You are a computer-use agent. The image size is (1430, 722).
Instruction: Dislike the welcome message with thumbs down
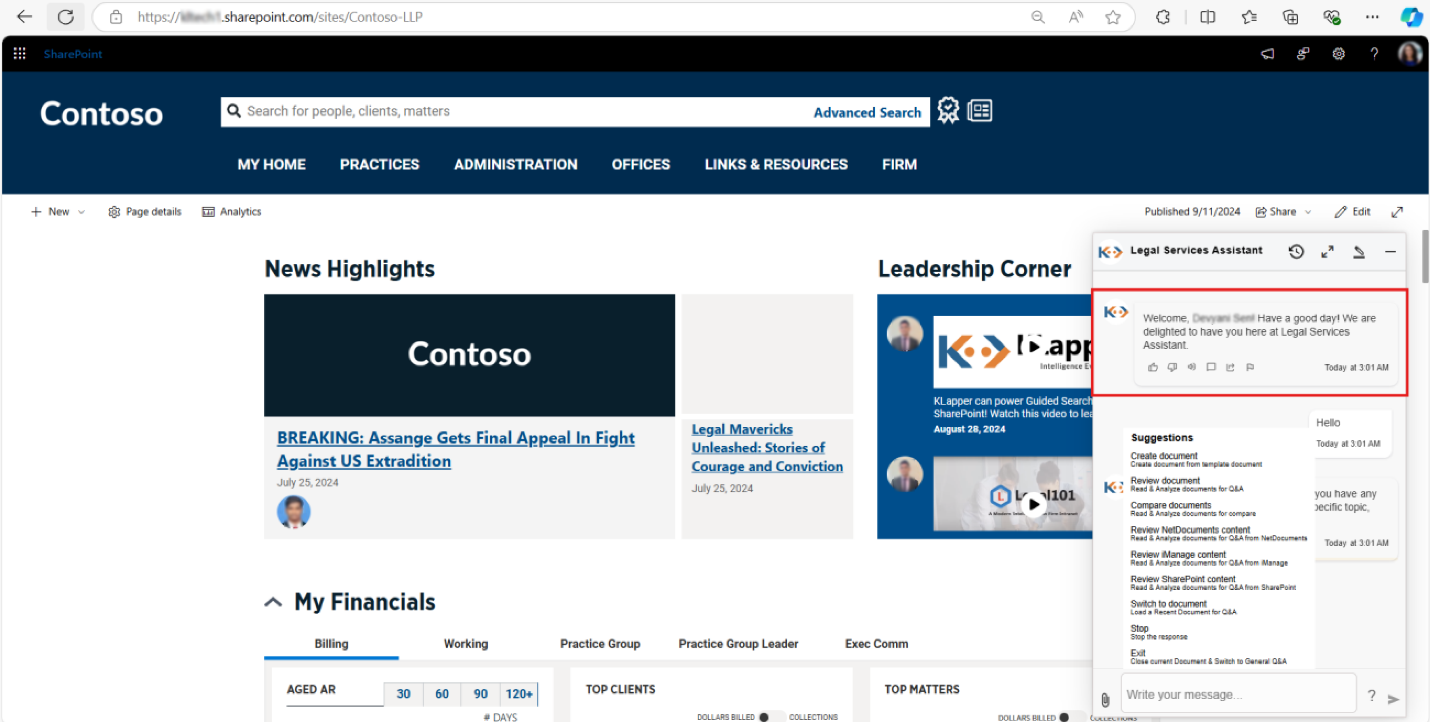tap(1172, 367)
